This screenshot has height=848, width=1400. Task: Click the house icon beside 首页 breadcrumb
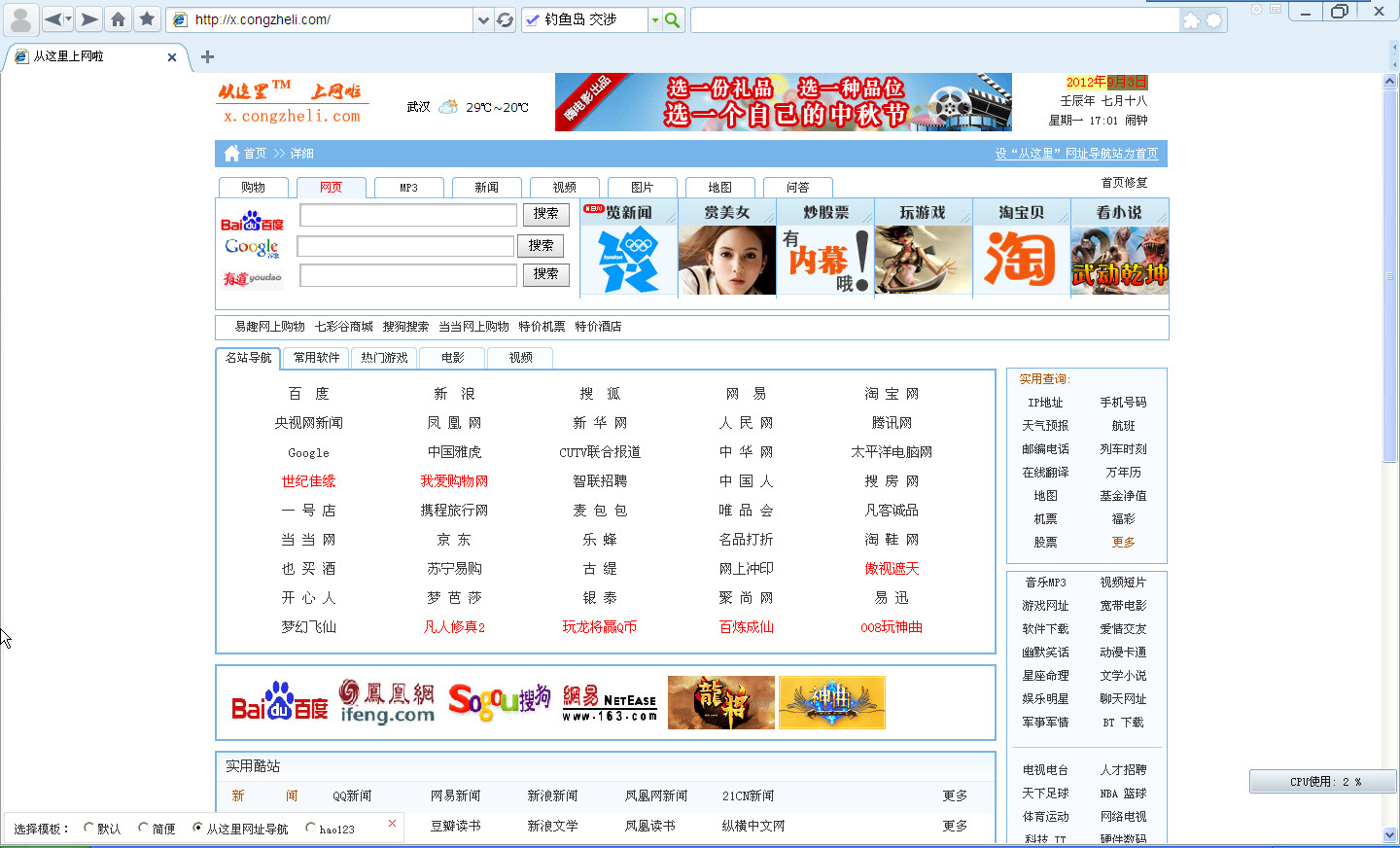click(231, 153)
